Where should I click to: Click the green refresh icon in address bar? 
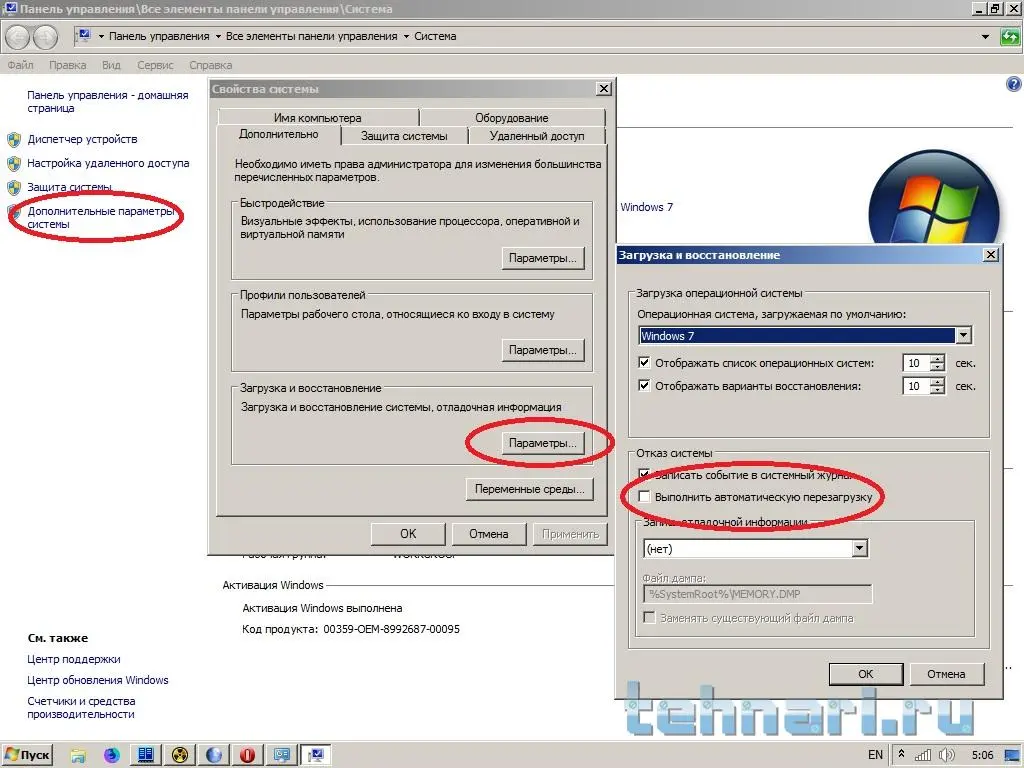(x=1010, y=37)
